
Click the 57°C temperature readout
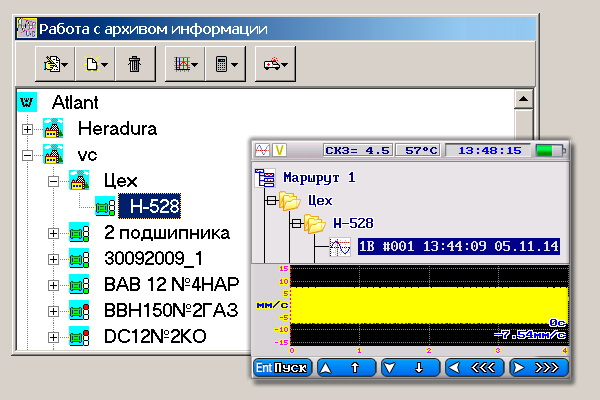click(419, 150)
